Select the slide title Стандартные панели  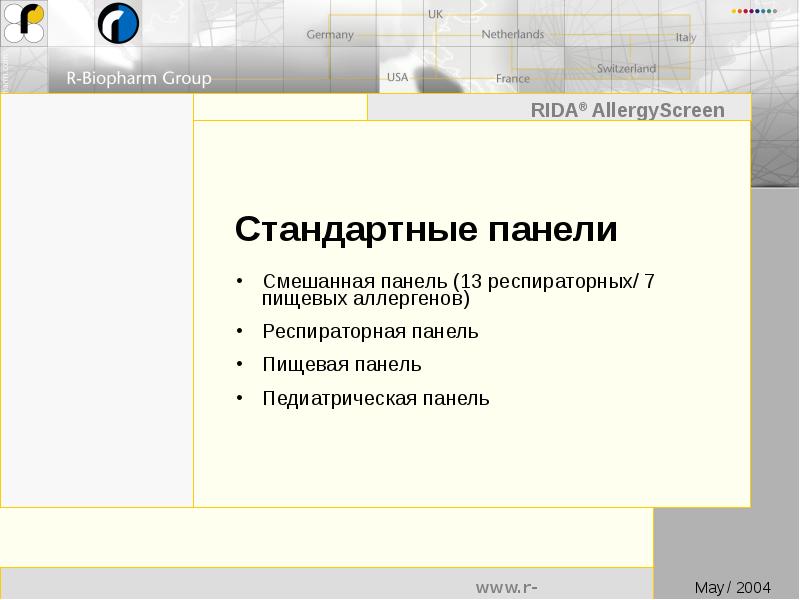click(426, 230)
